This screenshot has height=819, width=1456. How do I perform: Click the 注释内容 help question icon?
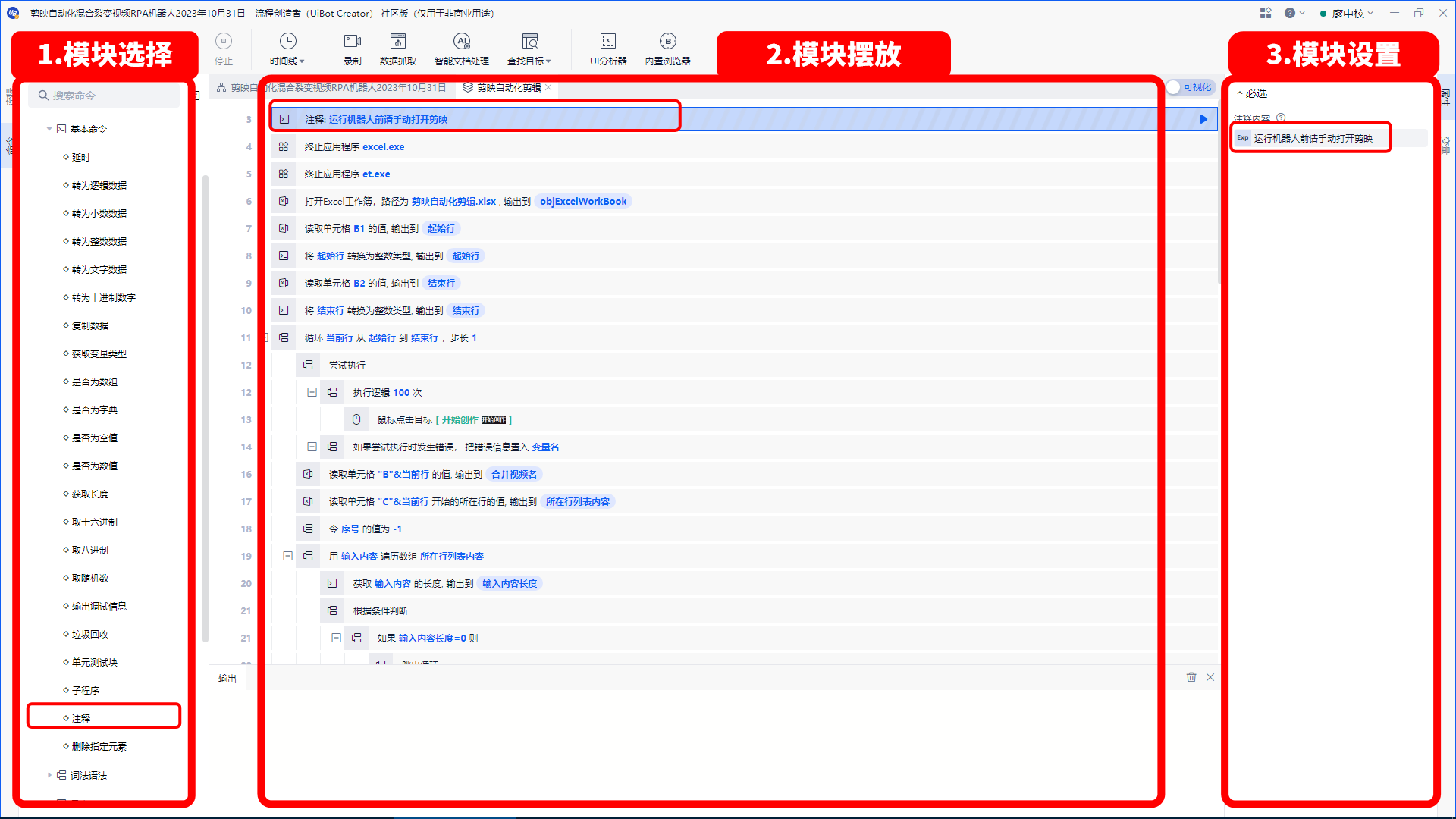click(x=1281, y=118)
